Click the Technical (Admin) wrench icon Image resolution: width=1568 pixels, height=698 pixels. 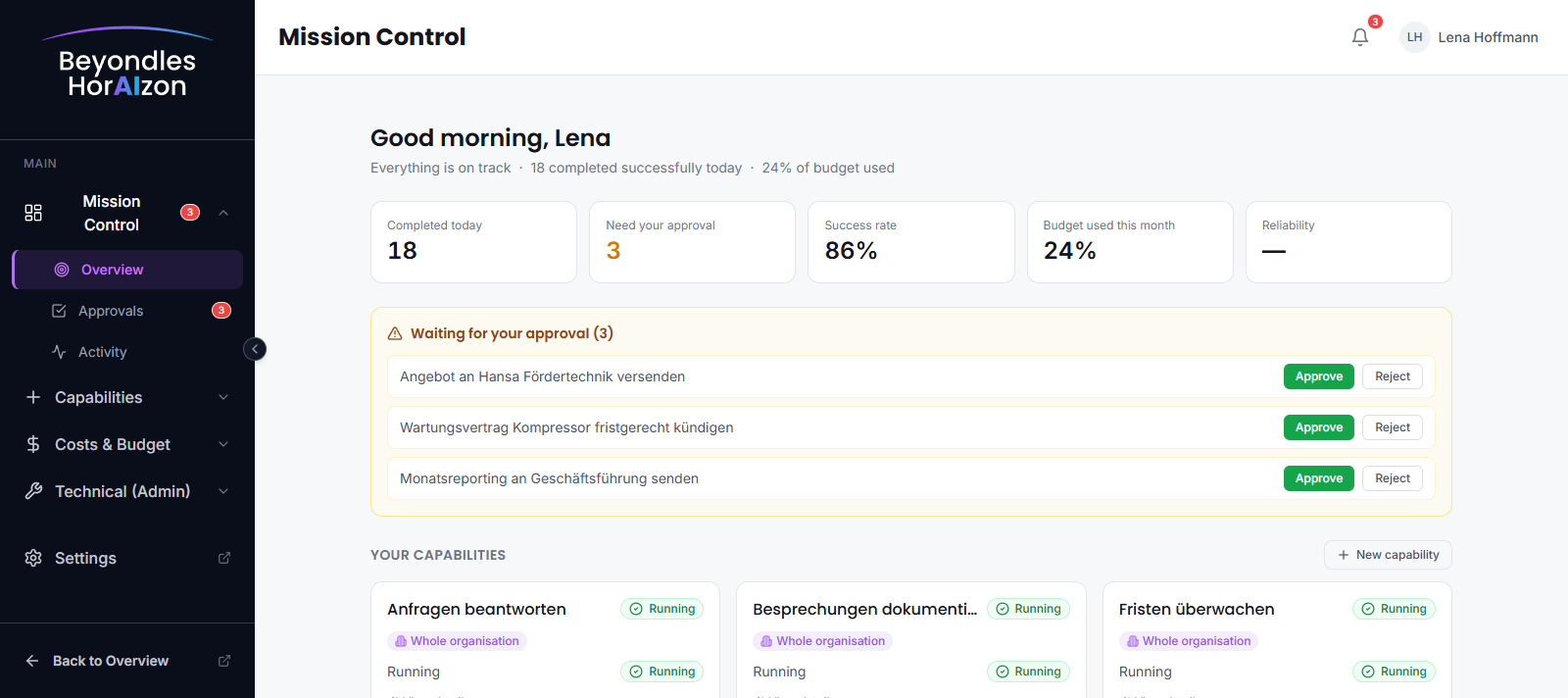33,491
